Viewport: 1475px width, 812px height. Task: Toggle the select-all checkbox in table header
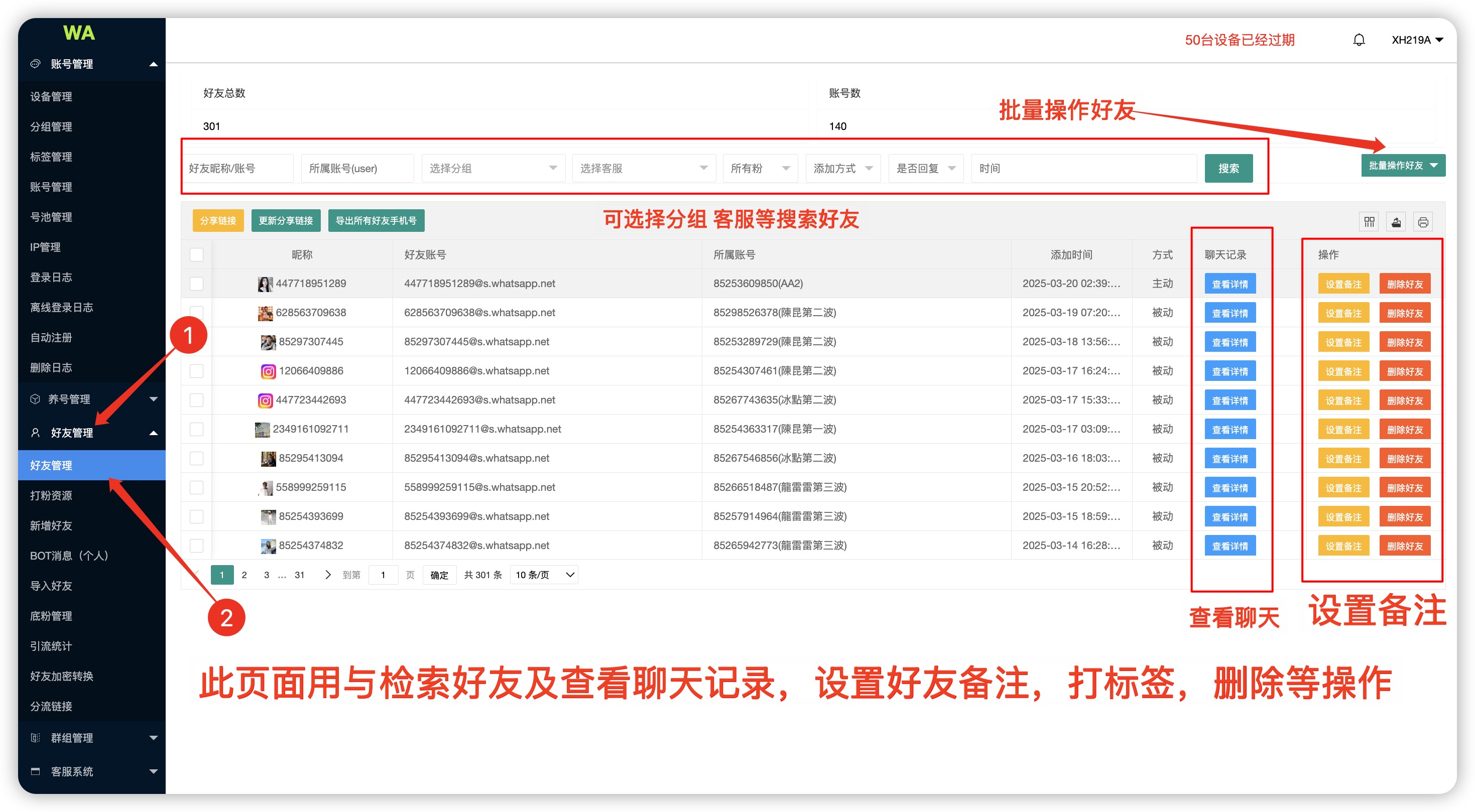coord(196,254)
